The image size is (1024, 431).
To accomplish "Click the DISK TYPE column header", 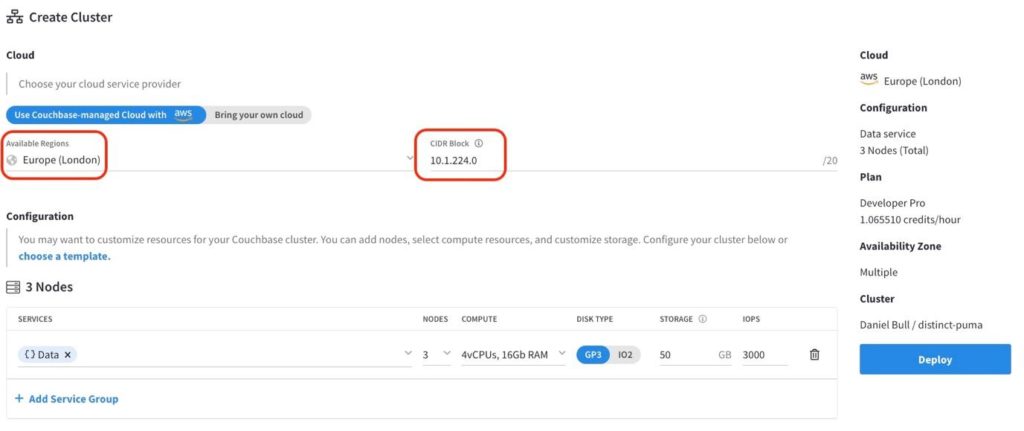I will (594, 319).
